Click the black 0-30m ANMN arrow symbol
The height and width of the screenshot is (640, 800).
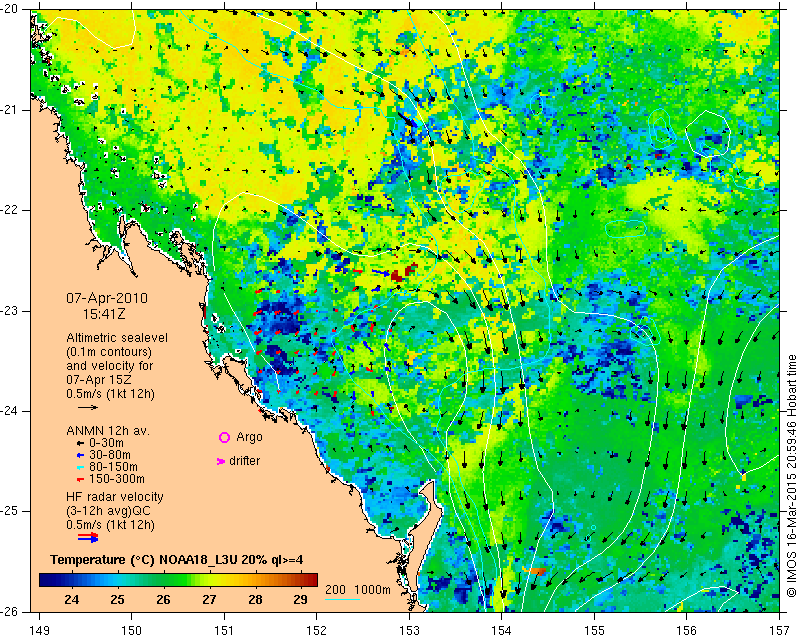pos(80,443)
